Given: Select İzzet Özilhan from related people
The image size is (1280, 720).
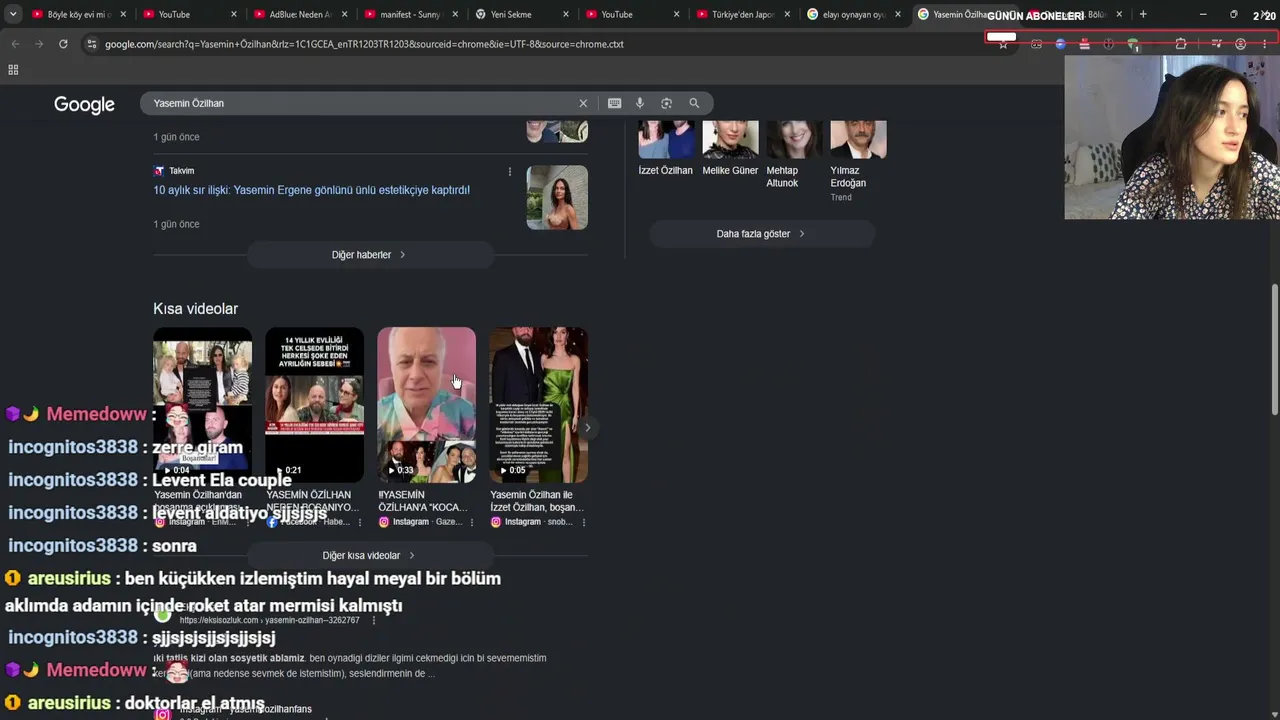Looking at the screenshot, I should [665, 148].
